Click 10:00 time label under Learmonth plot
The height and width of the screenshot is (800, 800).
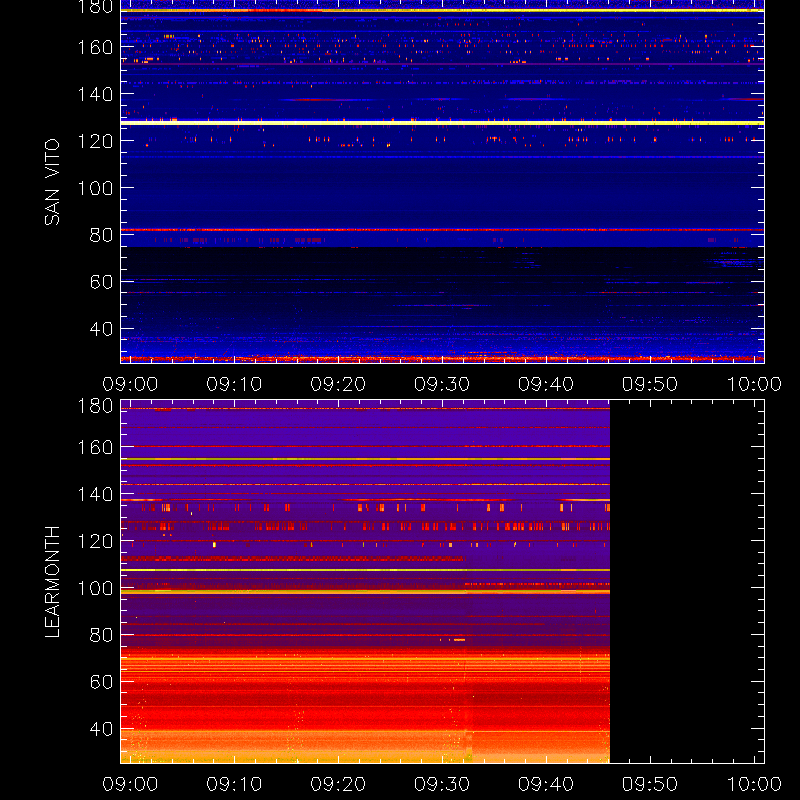(x=754, y=784)
